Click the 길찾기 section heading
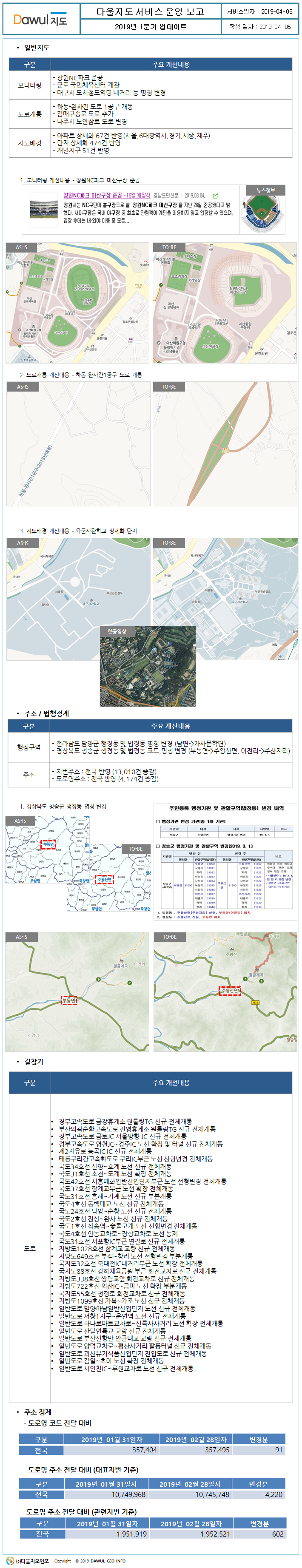 click(x=34, y=1062)
